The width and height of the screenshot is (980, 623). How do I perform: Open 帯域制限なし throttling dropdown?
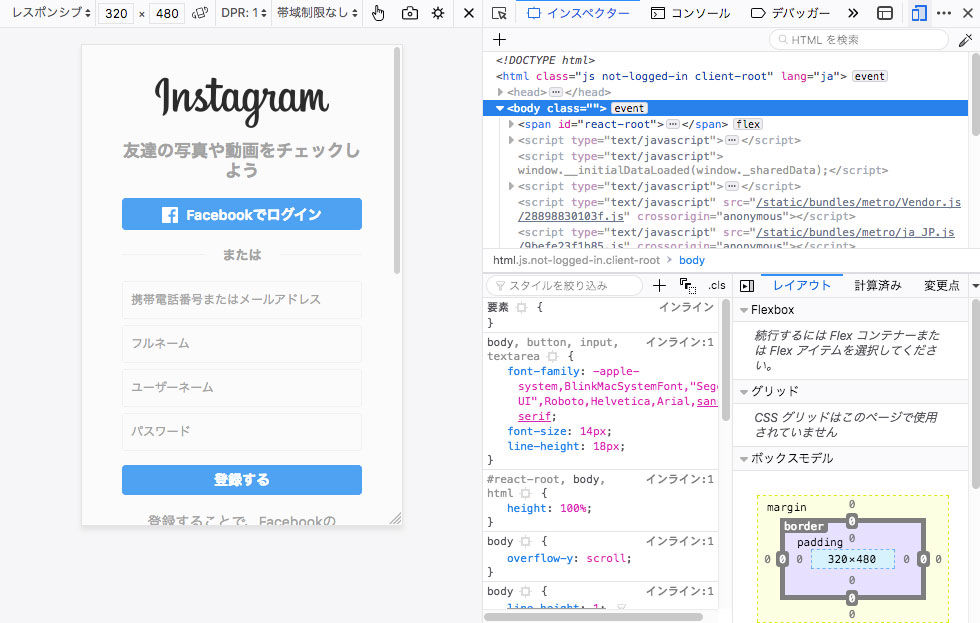coord(318,13)
